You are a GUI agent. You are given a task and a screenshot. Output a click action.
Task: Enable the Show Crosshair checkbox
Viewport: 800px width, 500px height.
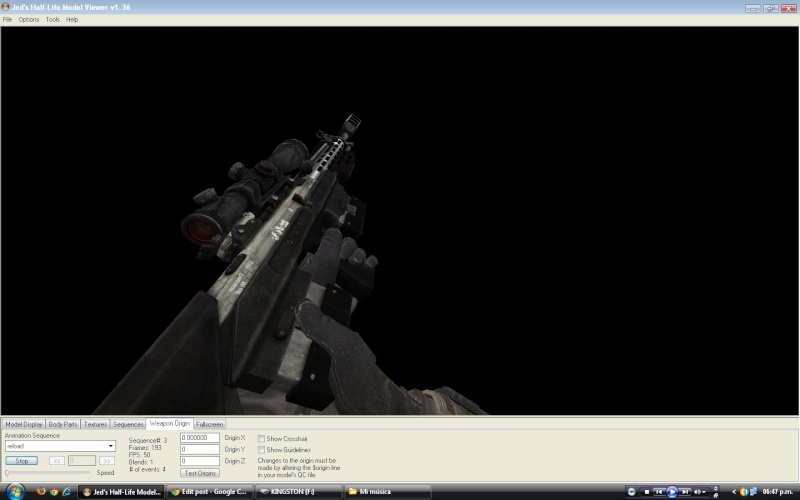coord(261,439)
